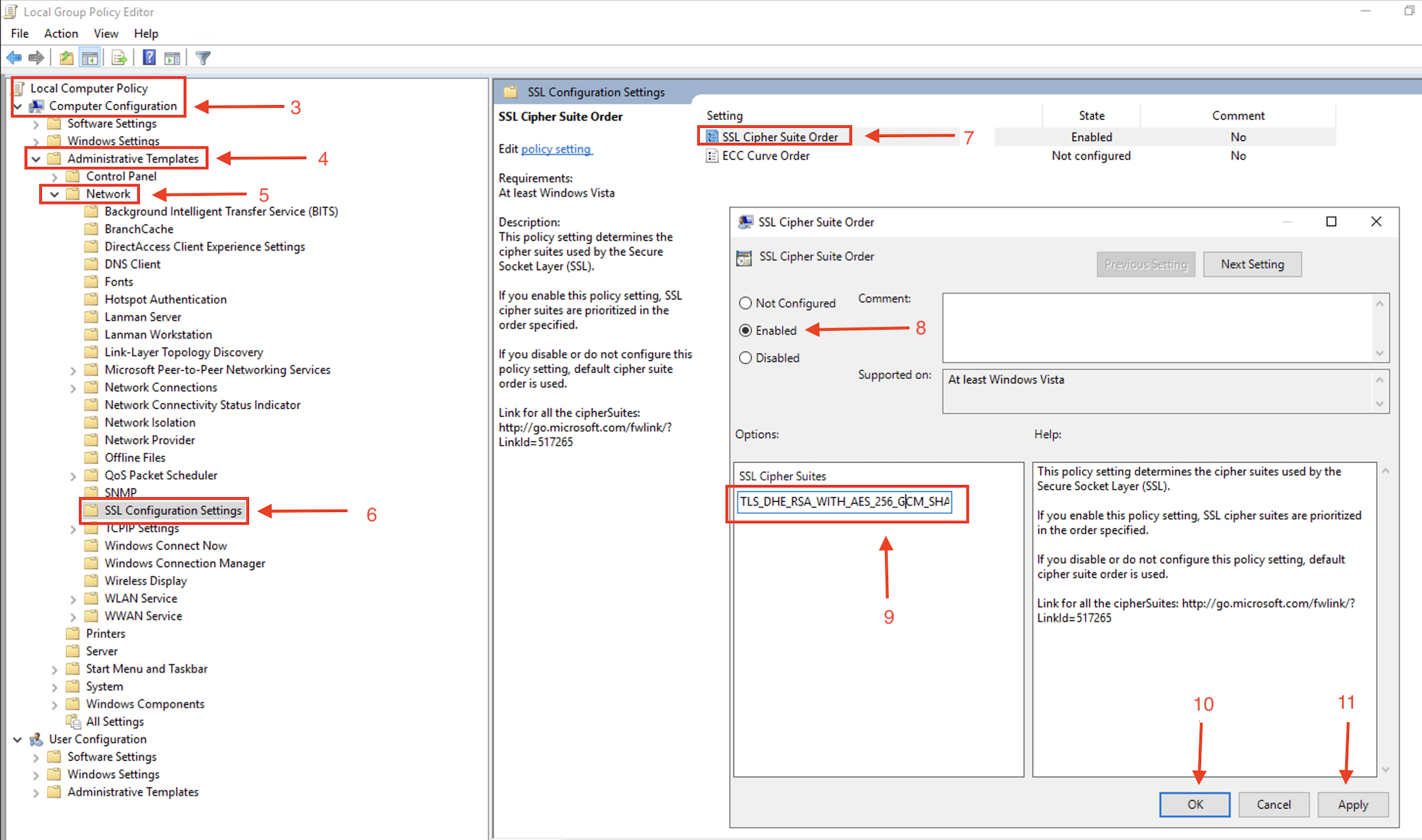Click the Forward navigation arrow
1422x840 pixels.
click(x=37, y=57)
